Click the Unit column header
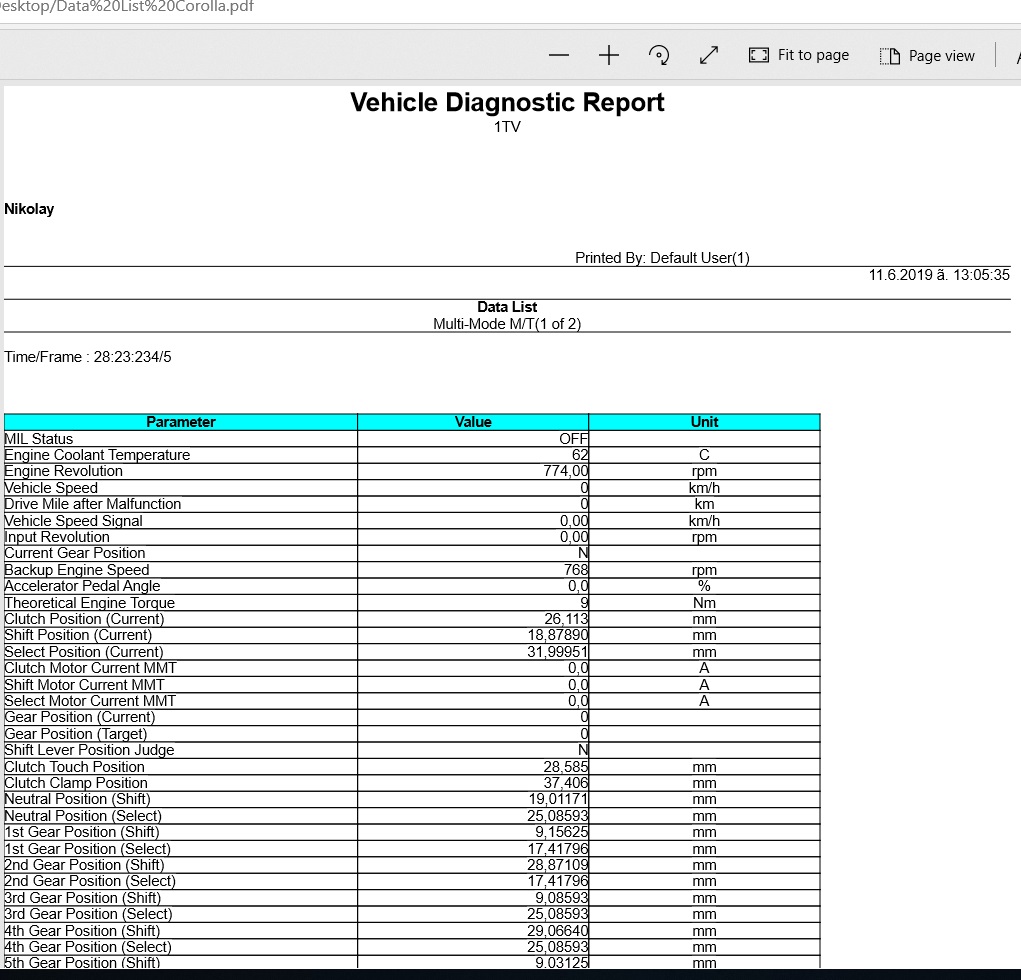This screenshot has height=980, width=1021. click(x=704, y=422)
